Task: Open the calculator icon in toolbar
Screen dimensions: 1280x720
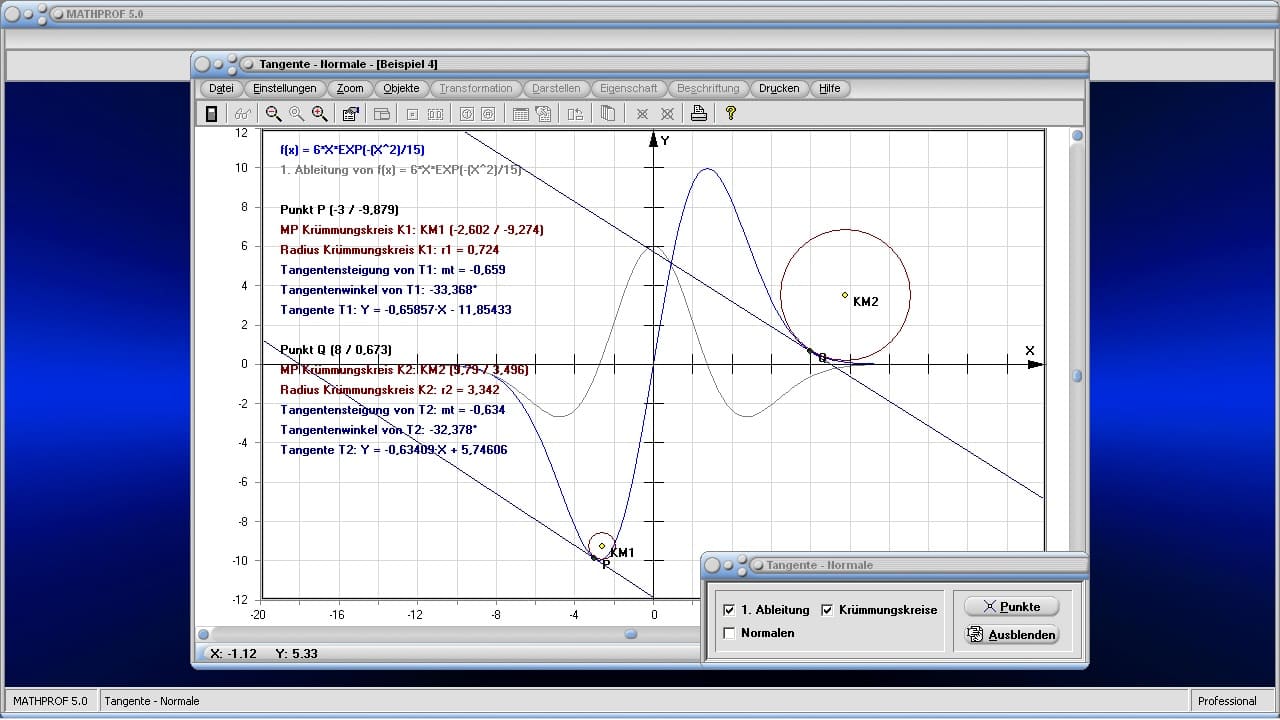Action: [211, 114]
